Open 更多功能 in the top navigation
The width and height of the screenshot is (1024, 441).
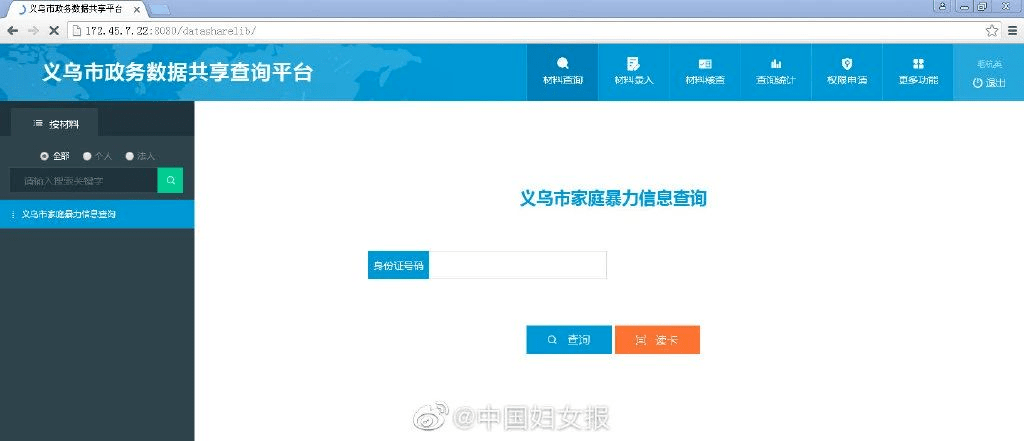click(918, 72)
